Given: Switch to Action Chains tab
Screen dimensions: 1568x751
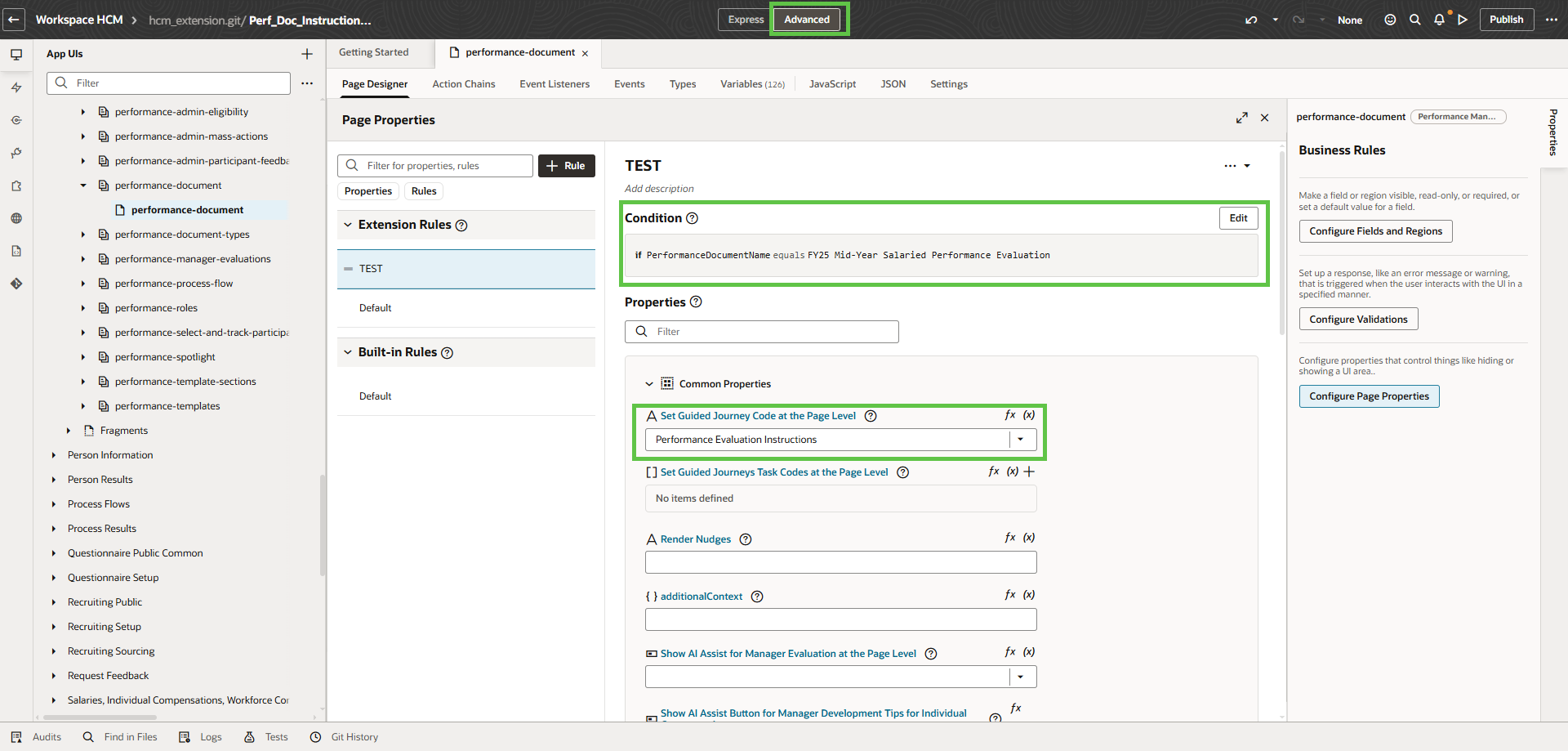Looking at the screenshot, I should [x=464, y=84].
